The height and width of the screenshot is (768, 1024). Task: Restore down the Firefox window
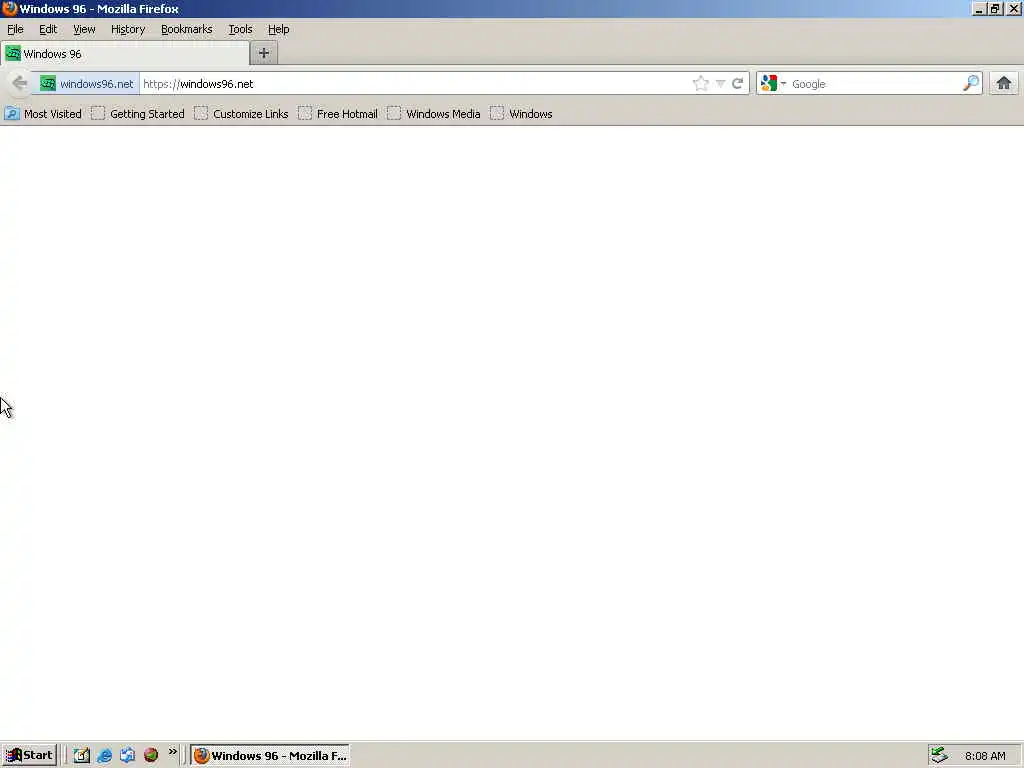pyautogui.click(x=995, y=9)
